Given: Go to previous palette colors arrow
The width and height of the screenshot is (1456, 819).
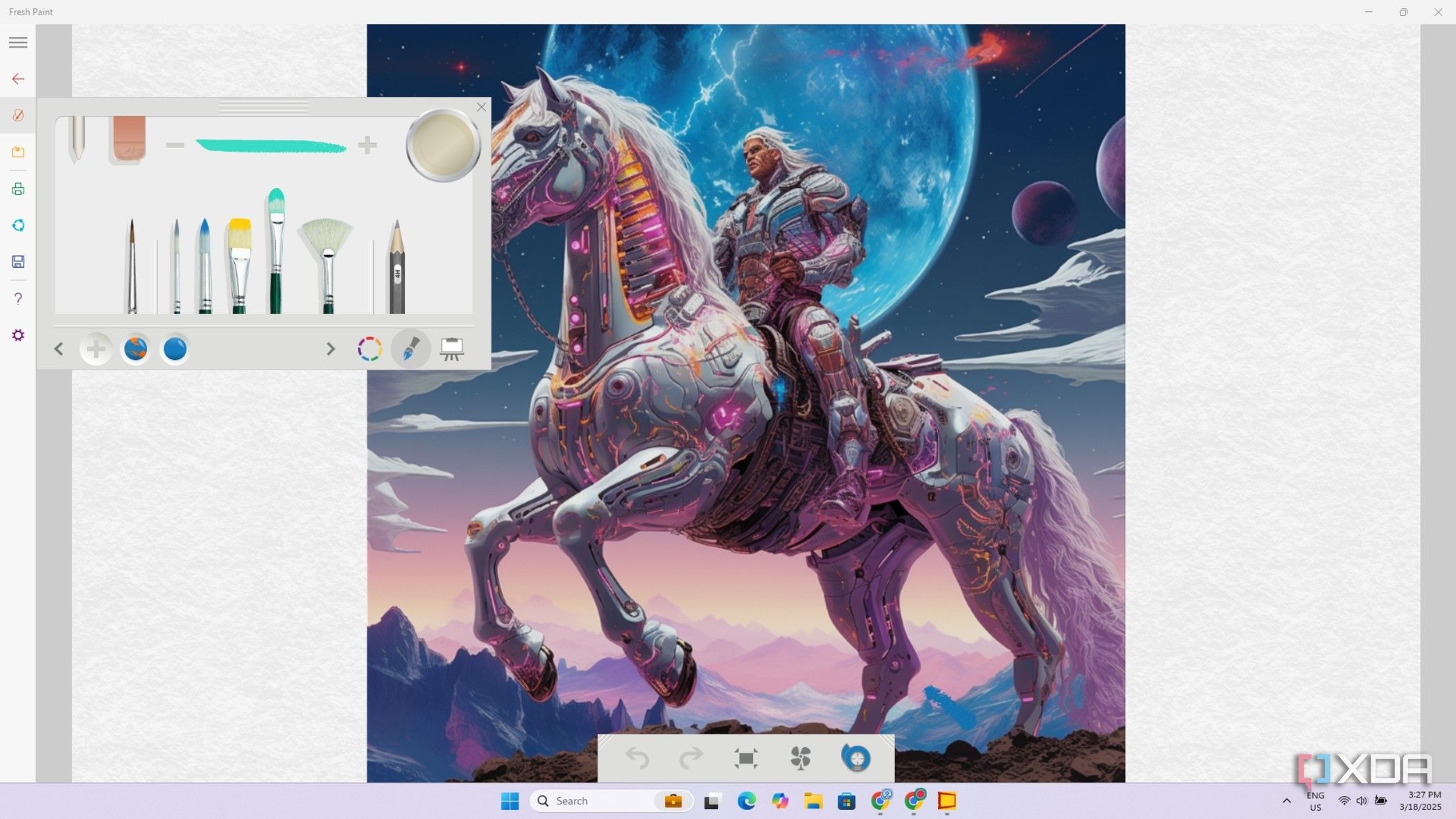Looking at the screenshot, I should coord(59,349).
